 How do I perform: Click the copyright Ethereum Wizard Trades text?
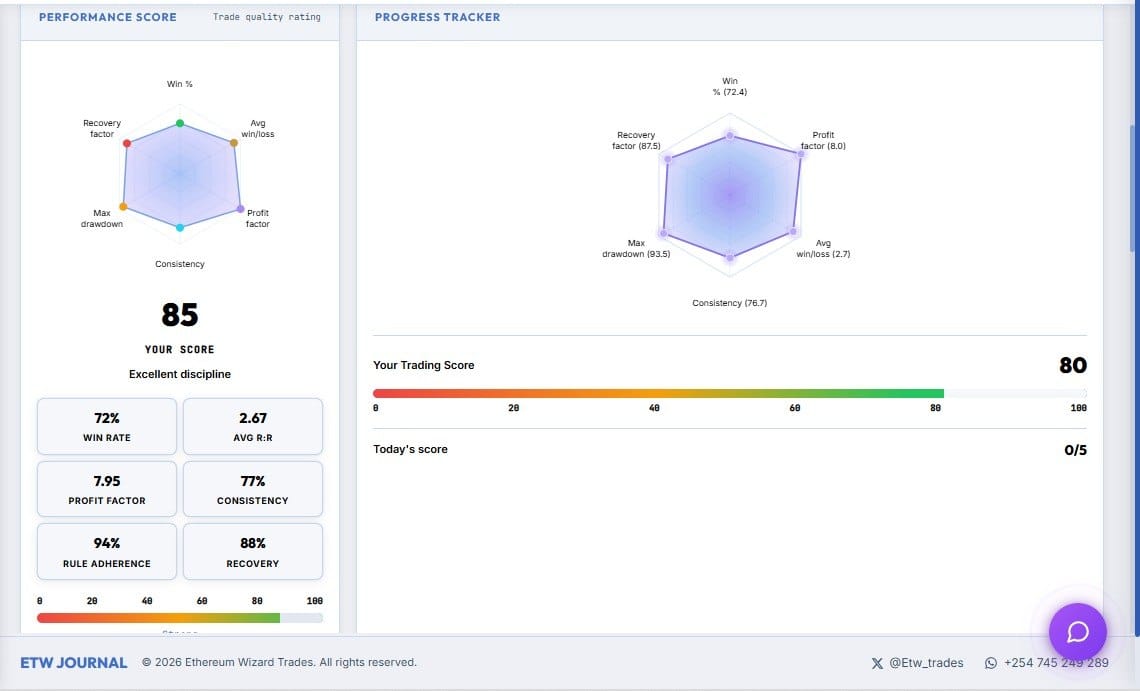pyautogui.click(x=279, y=663)
